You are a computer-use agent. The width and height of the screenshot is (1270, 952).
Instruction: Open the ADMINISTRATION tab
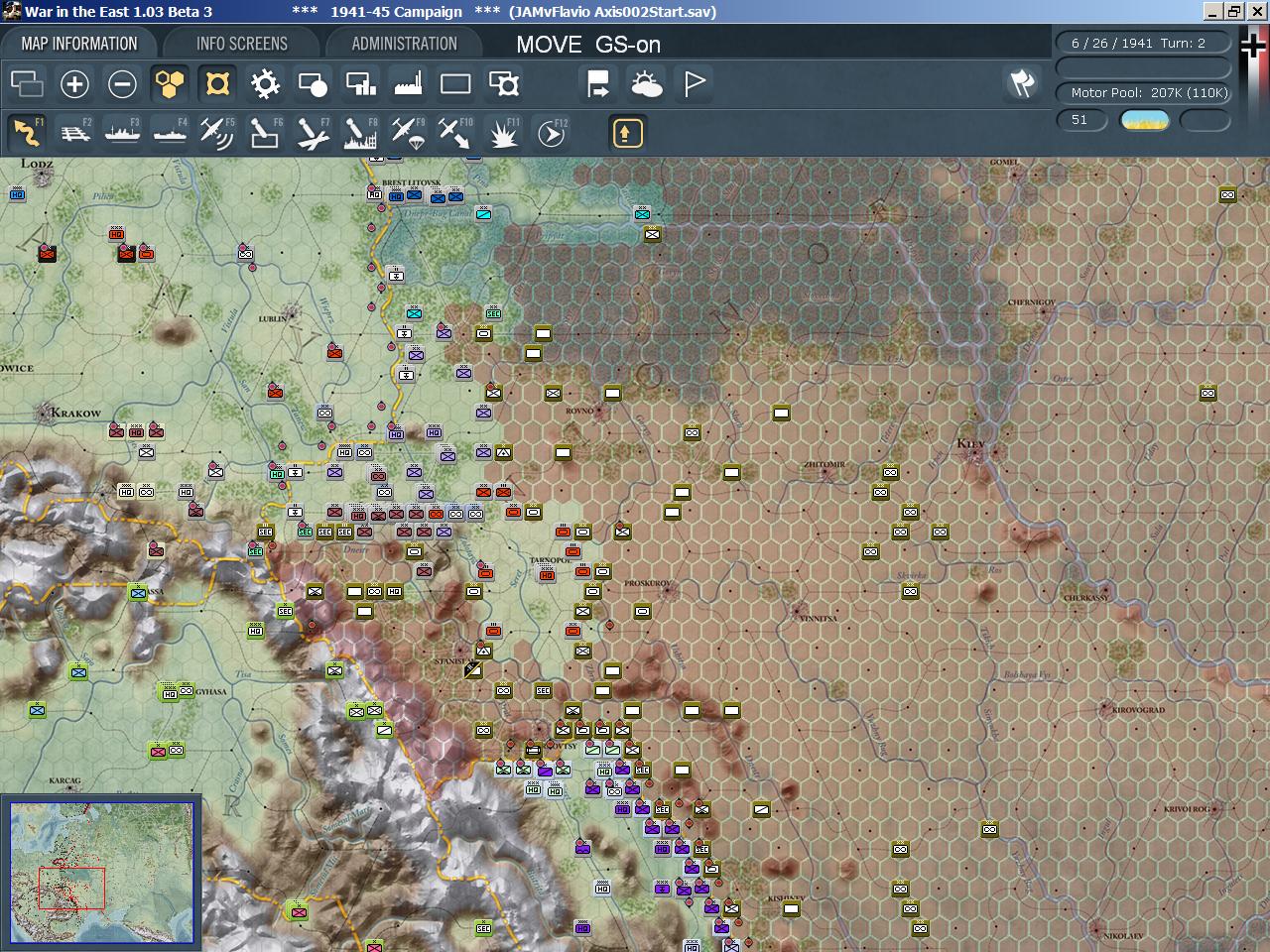click(x=404, y=44)
